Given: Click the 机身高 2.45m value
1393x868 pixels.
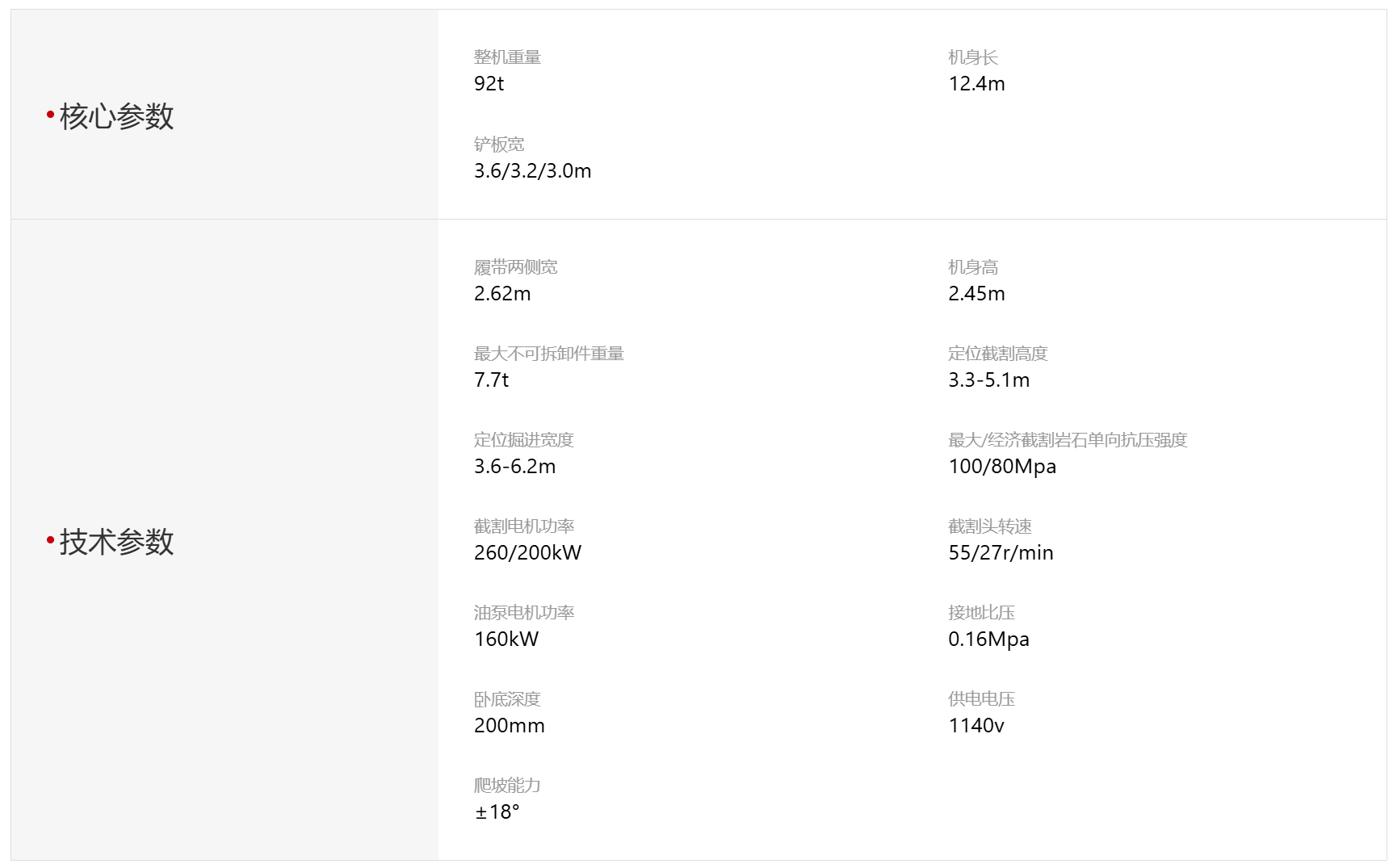Looking at the screenshot, I should 976,293.
